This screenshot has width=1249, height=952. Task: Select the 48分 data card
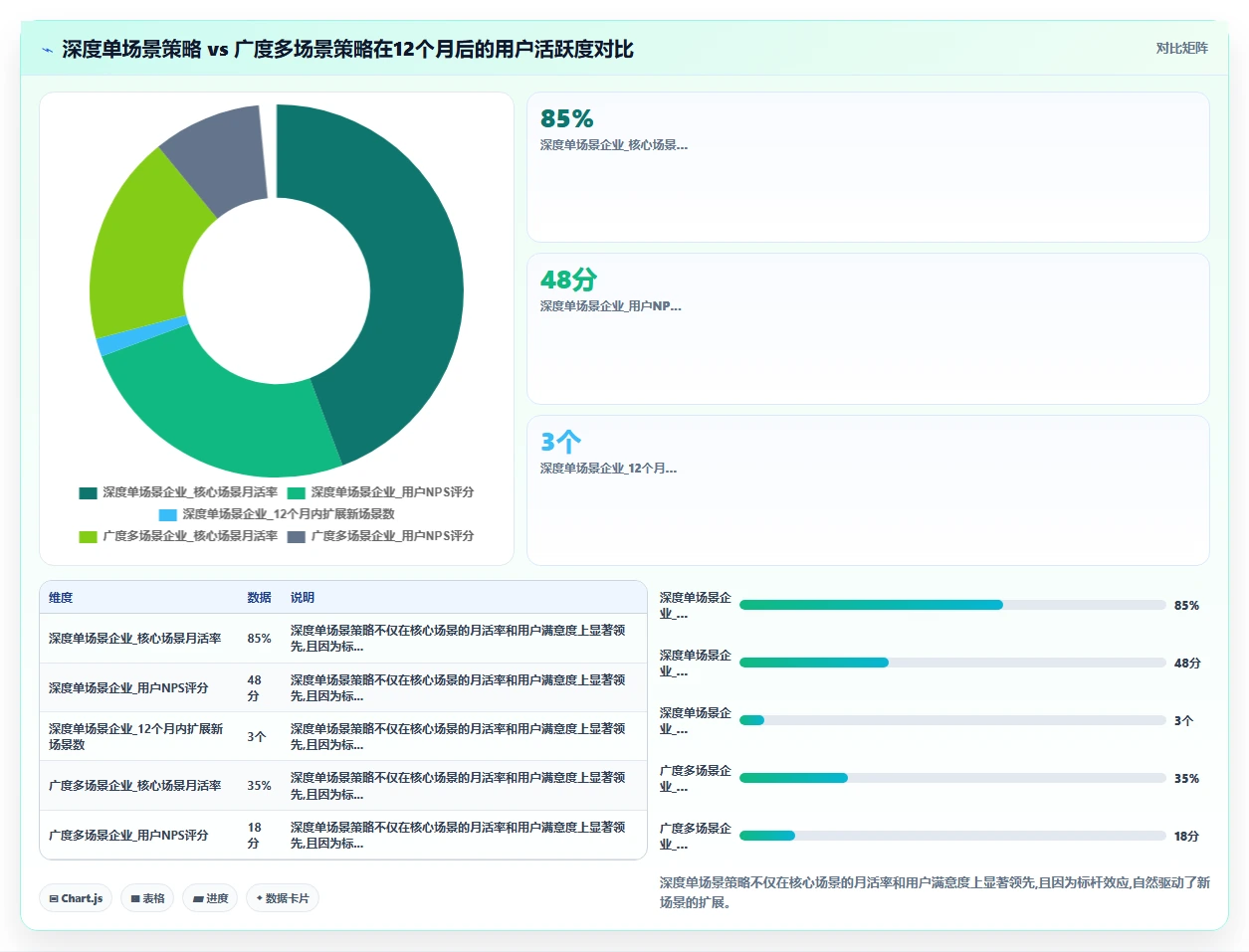click(868, 328)
